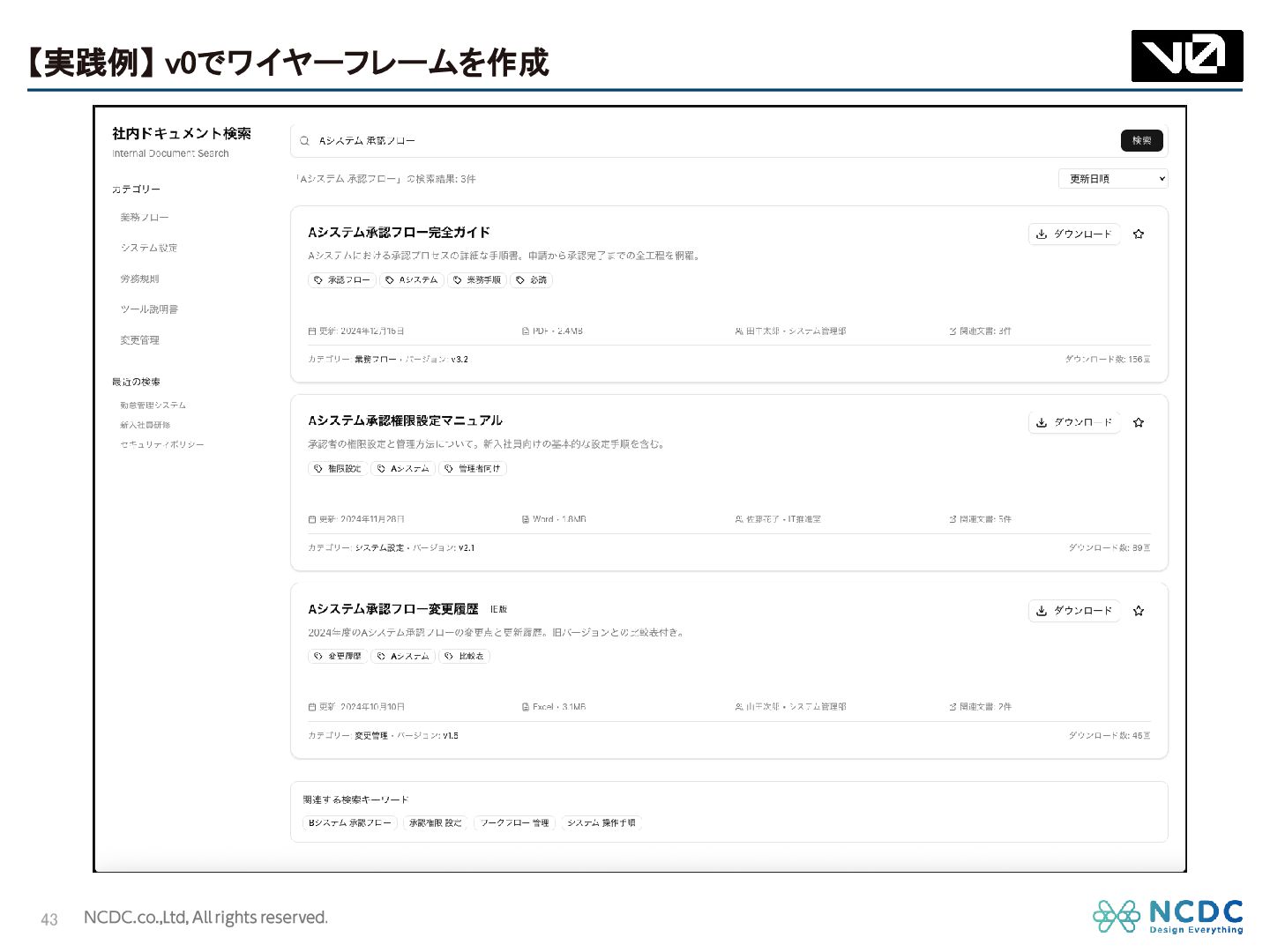
Task: Select the 業務手順 tag
Action: tap(476, 280)
